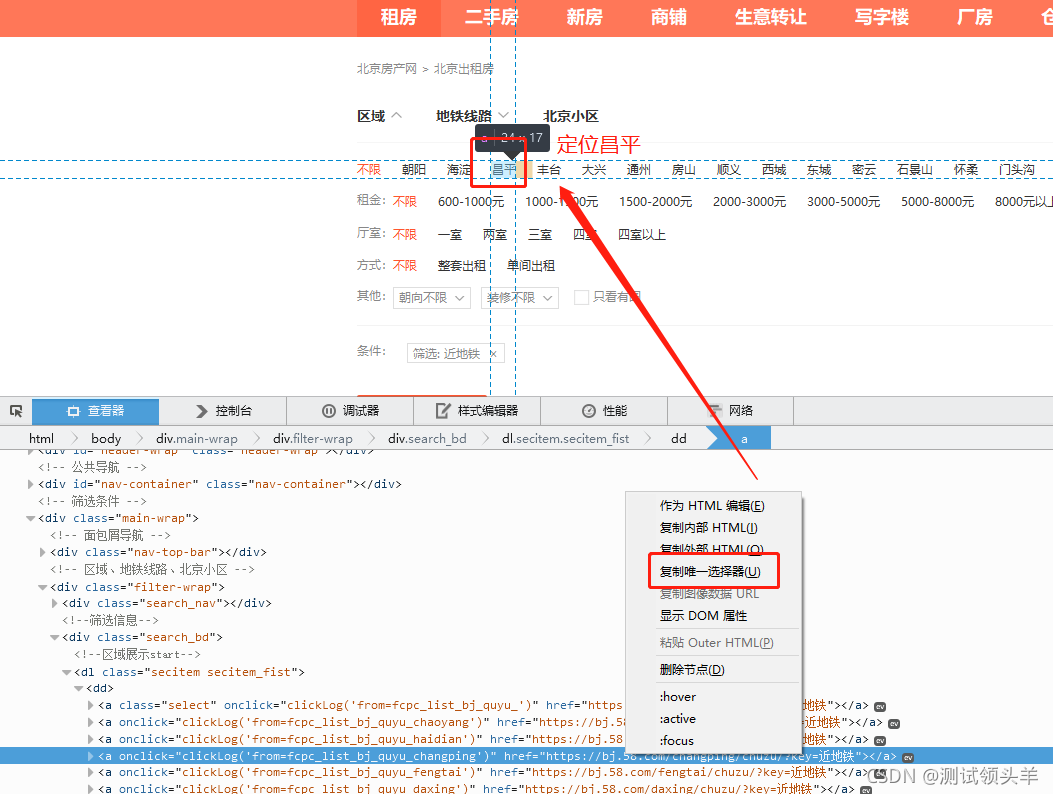This screenshot has height=794, width=1053.
Task: Toggle the :hover pseudo-class
Action: tap(678, 697)
